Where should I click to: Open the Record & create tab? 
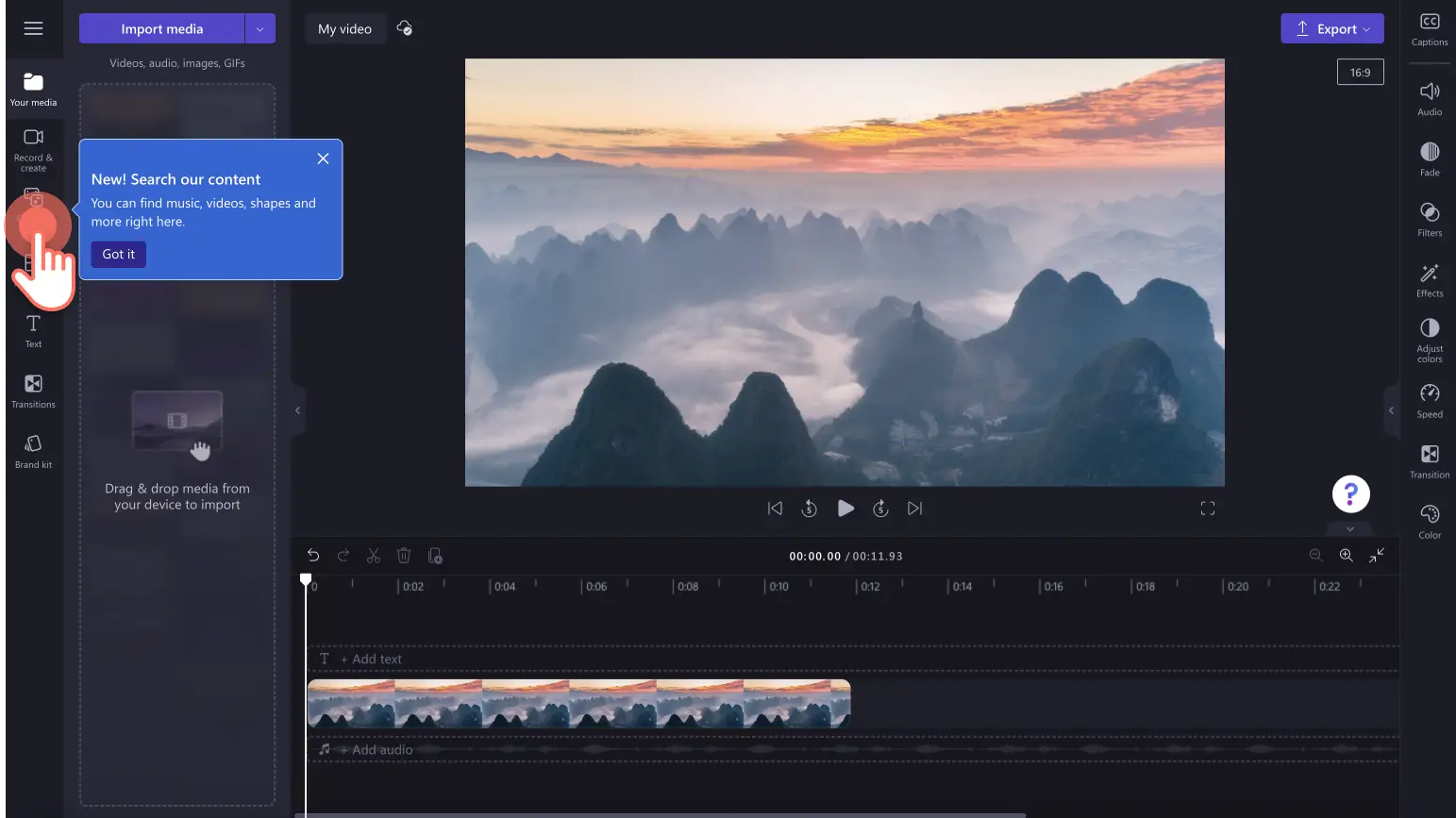point(33,149)
